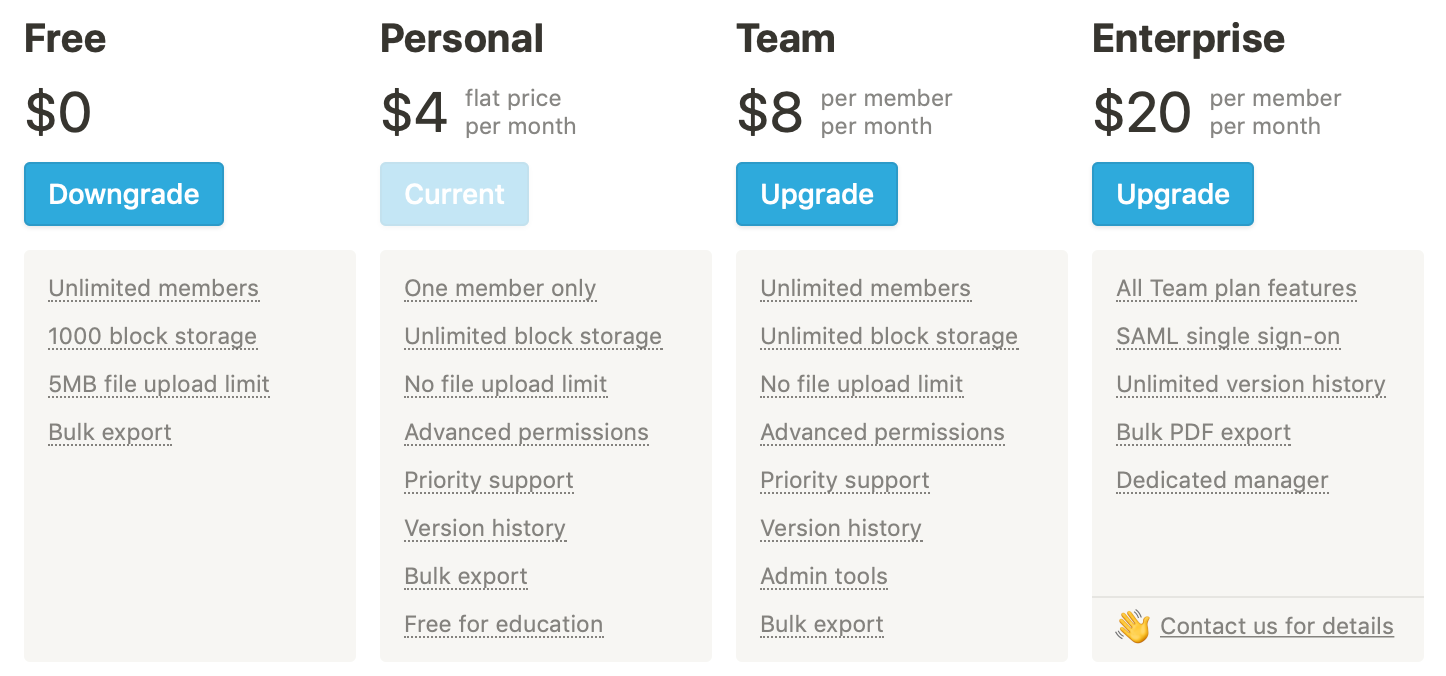The image size is (1446, 676).
Task: Upgrade to the Team plan
Action: pos(817,194)
